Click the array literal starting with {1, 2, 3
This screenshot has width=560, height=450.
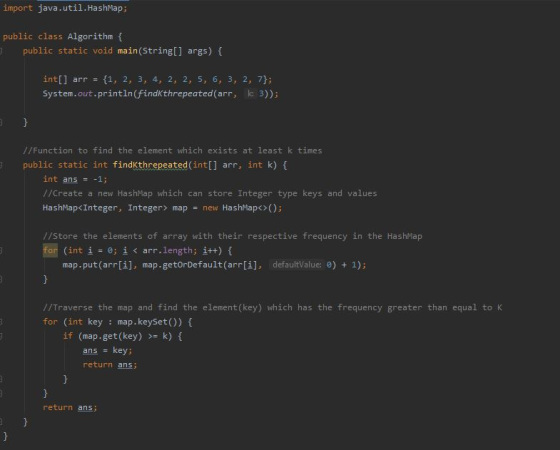tap(185, 79)
